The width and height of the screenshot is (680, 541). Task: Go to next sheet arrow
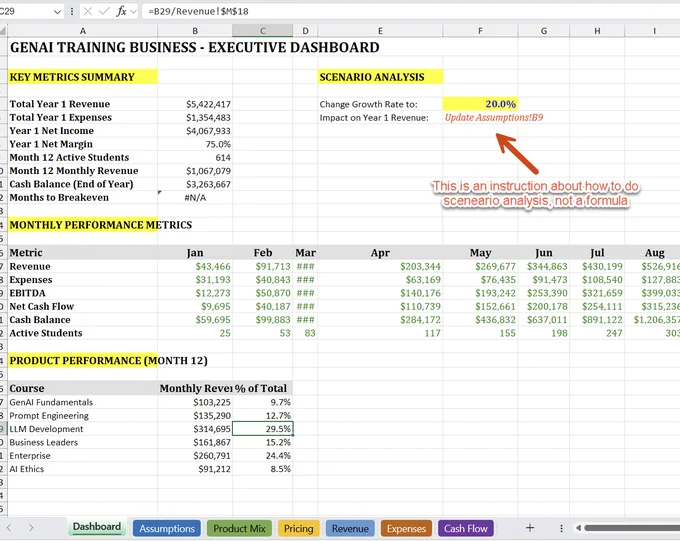click(31, 528)
